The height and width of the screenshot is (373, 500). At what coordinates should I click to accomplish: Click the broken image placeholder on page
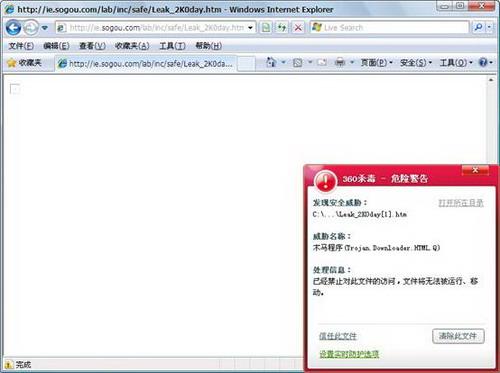tap(15, 89)
